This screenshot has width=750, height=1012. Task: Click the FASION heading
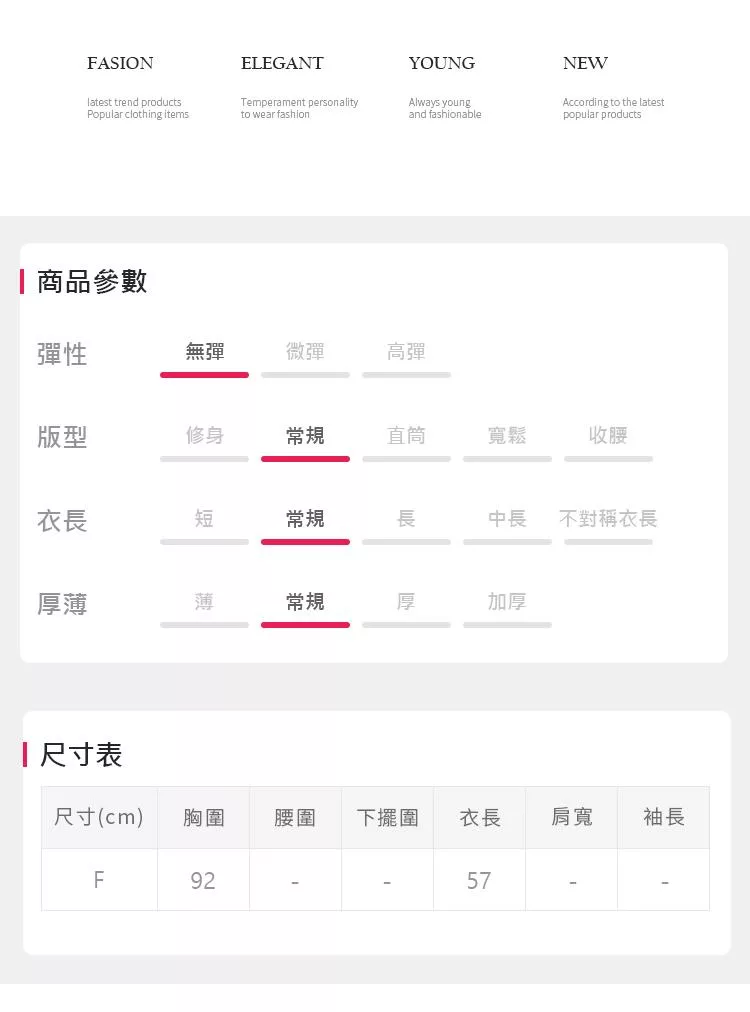click(x=120, y=63)
